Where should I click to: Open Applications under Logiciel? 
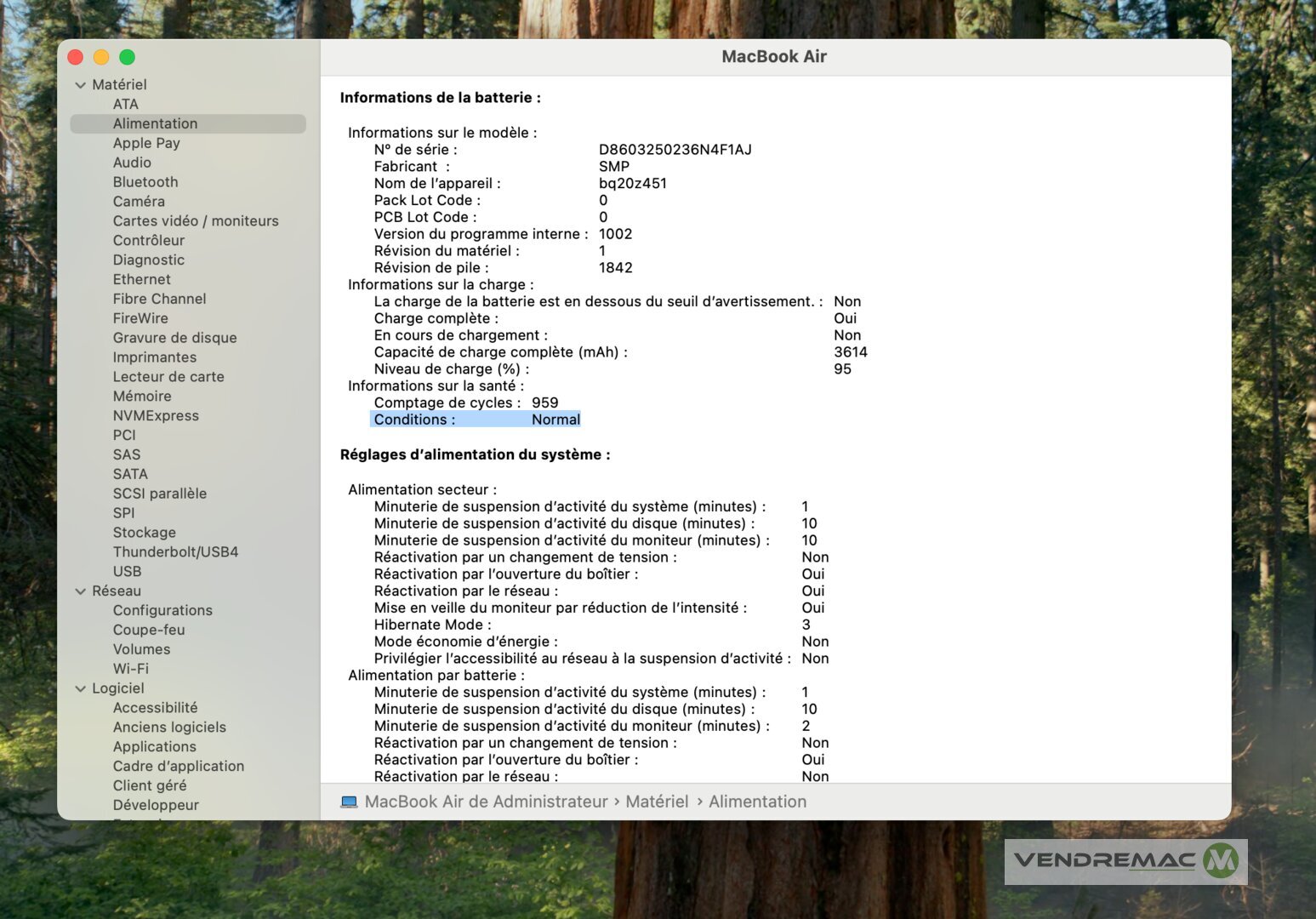[154, 747]
